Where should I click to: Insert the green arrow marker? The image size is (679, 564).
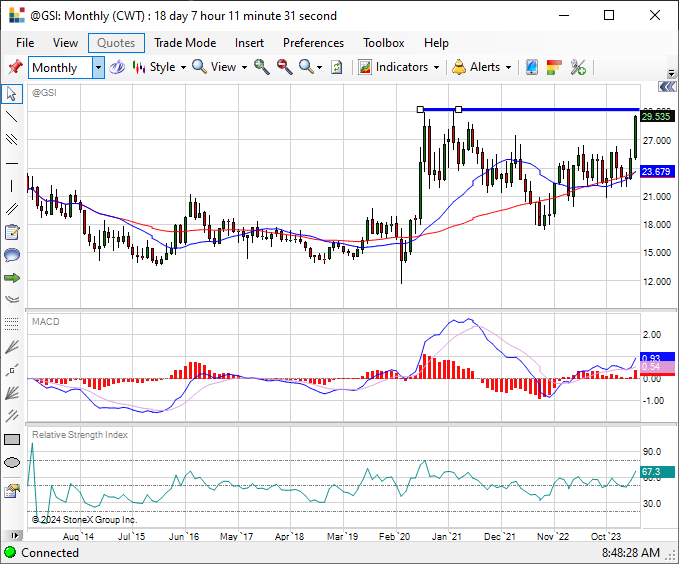click(x=12, y=278)
